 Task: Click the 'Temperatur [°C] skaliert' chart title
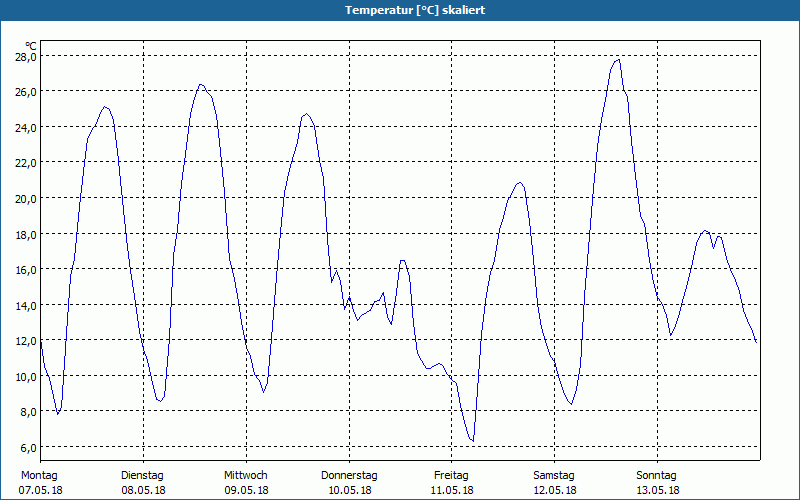point(415,10)
